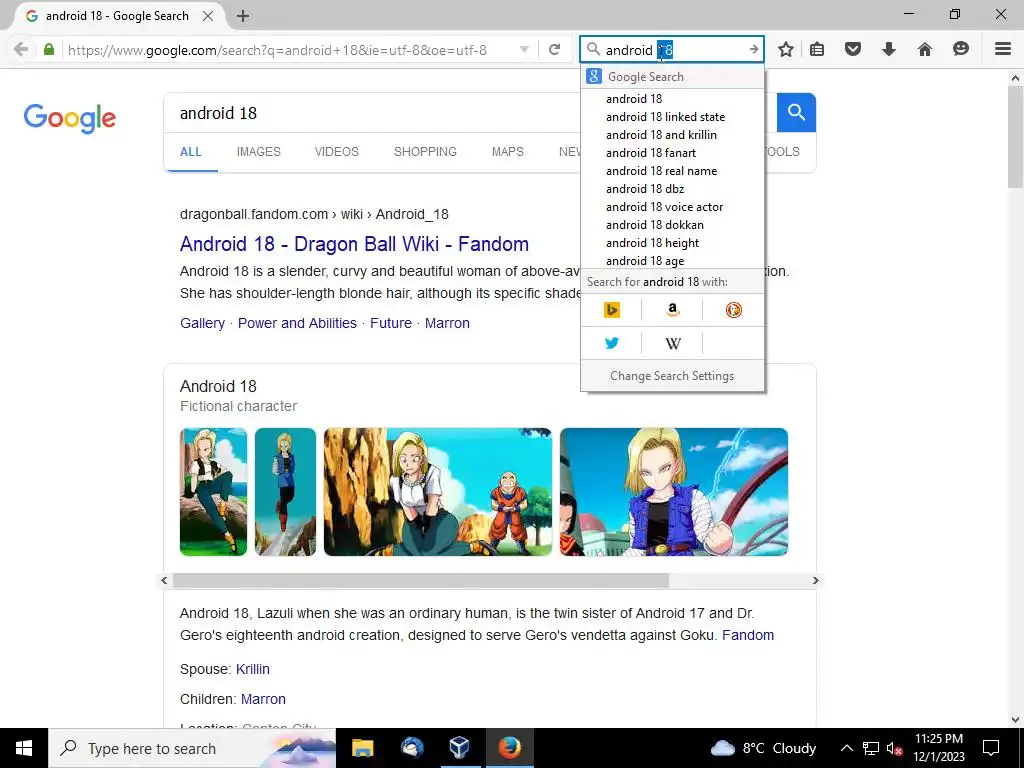Select suggestion android 18 linked state
The width and height of the screenshot is (1024, 768).
coord(672,117)
